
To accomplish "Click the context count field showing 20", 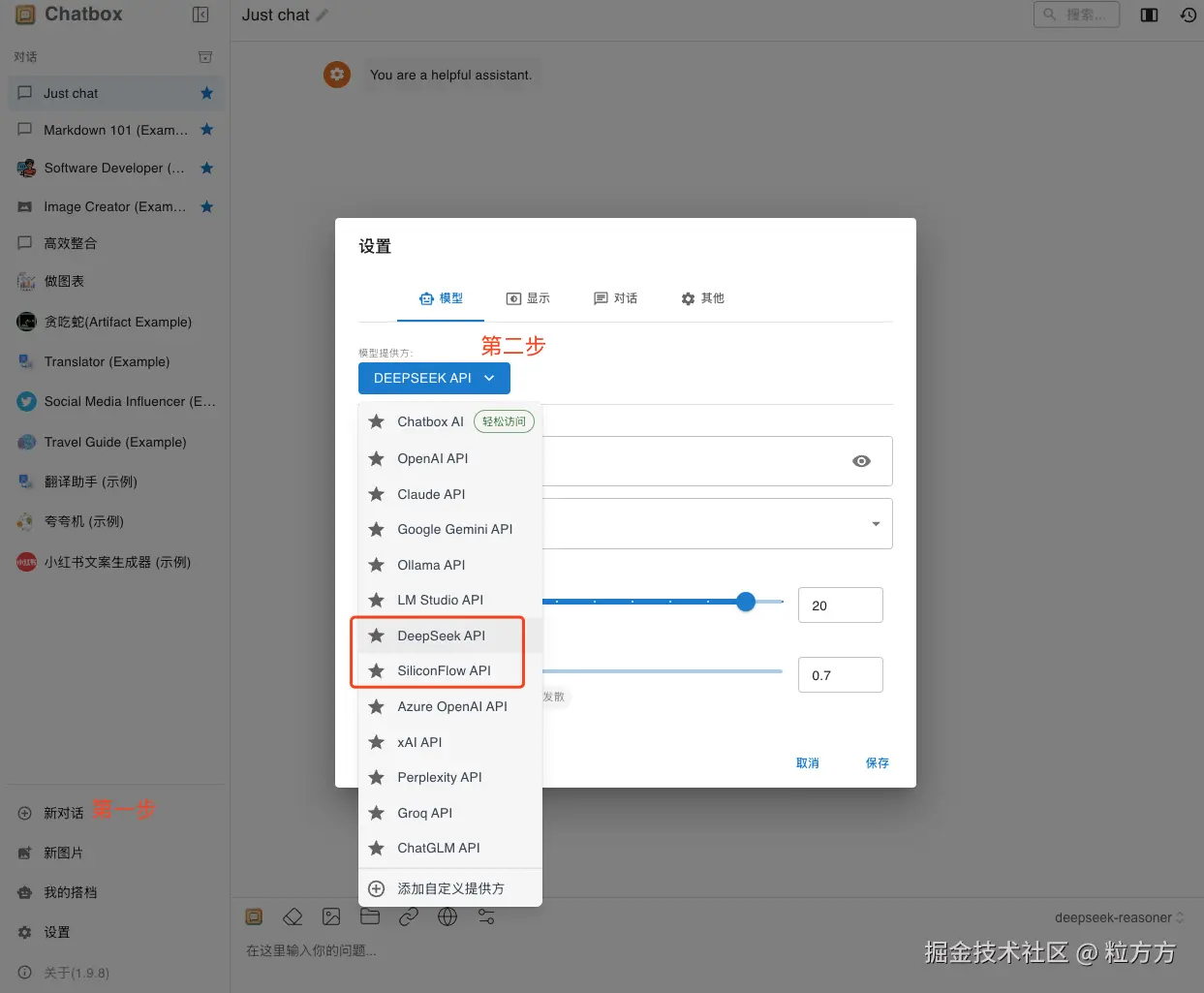I will pyautogui.click(x=840, y=605).
